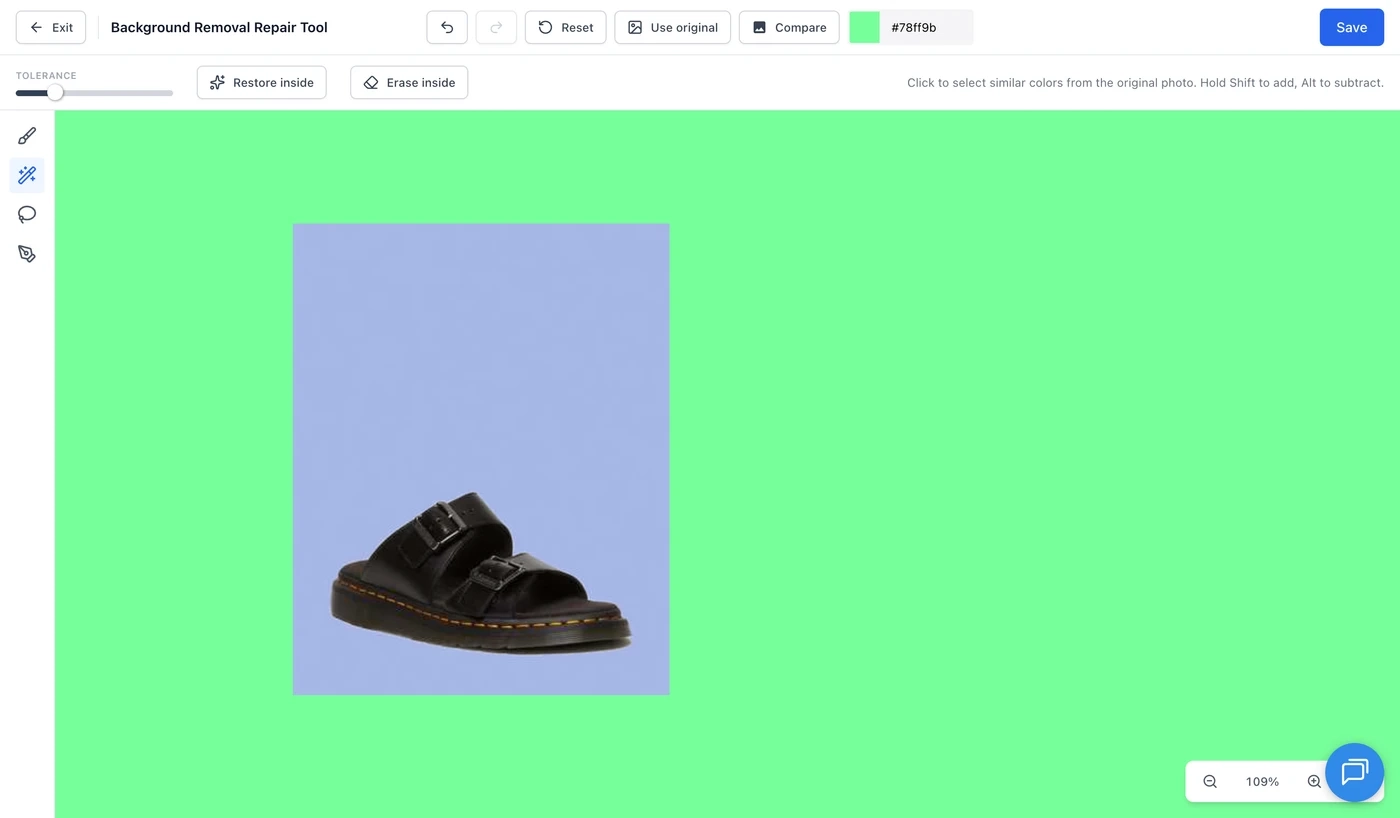Zoom in with the plus magnifier
The image size is (1400, 818).
pyautogui.click(x=1314, y=781)
